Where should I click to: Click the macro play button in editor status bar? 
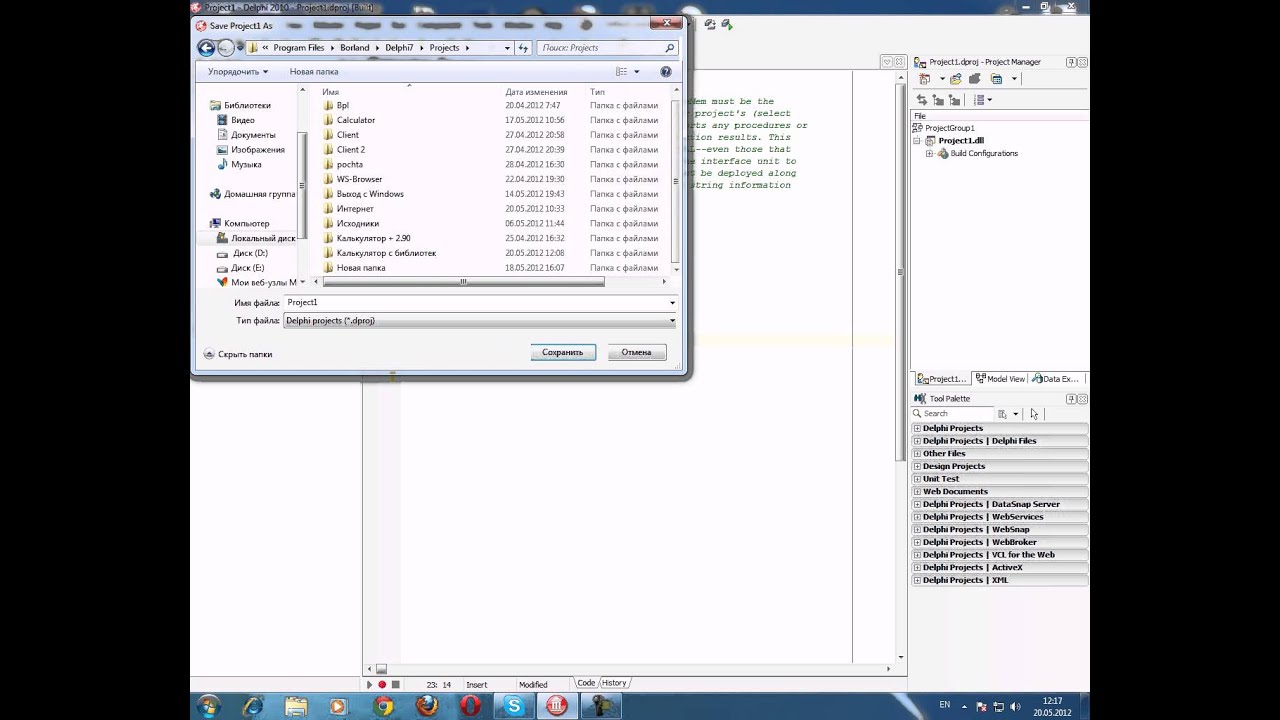click(369, 685)
